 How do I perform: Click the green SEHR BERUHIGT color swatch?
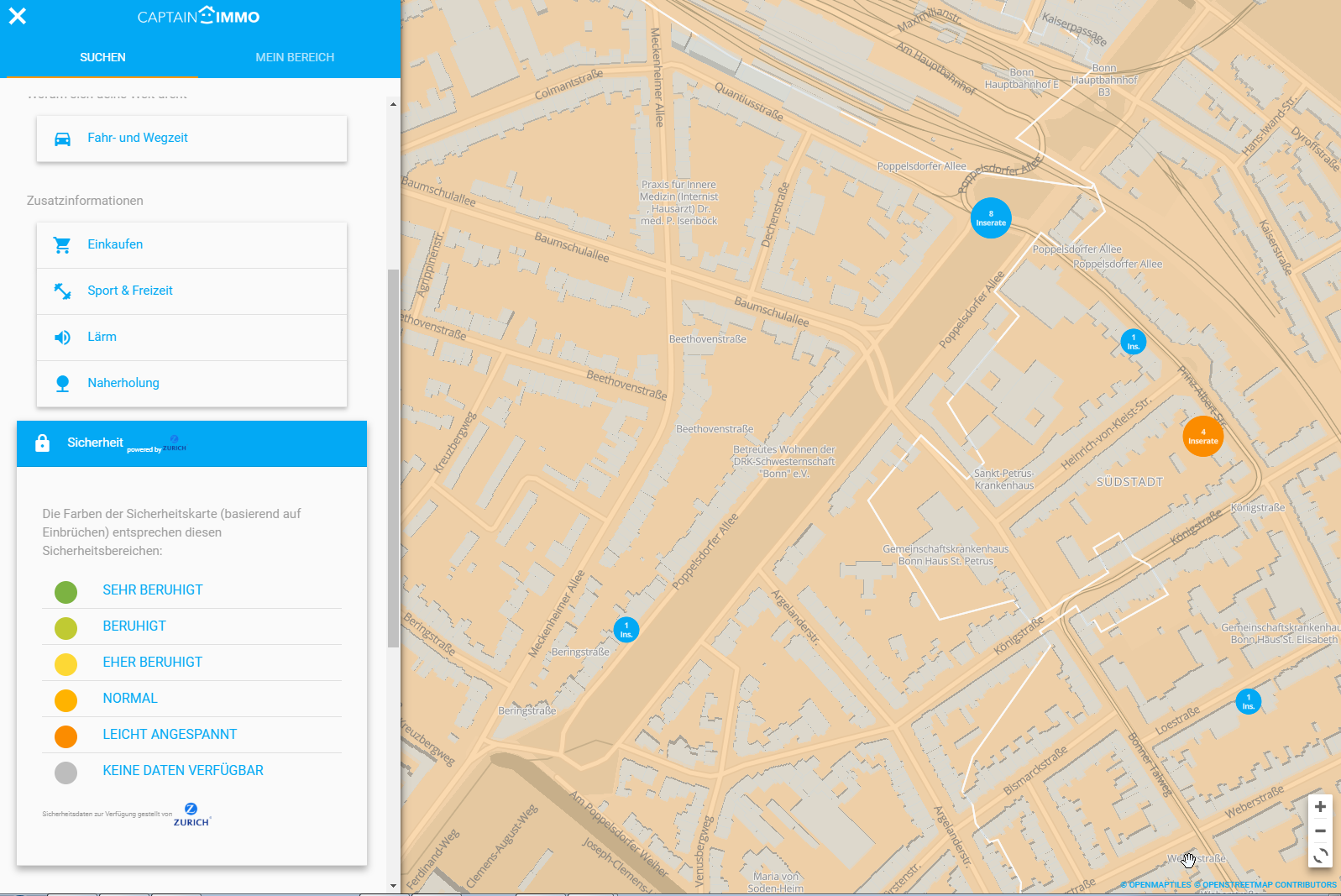pos(65,592)
